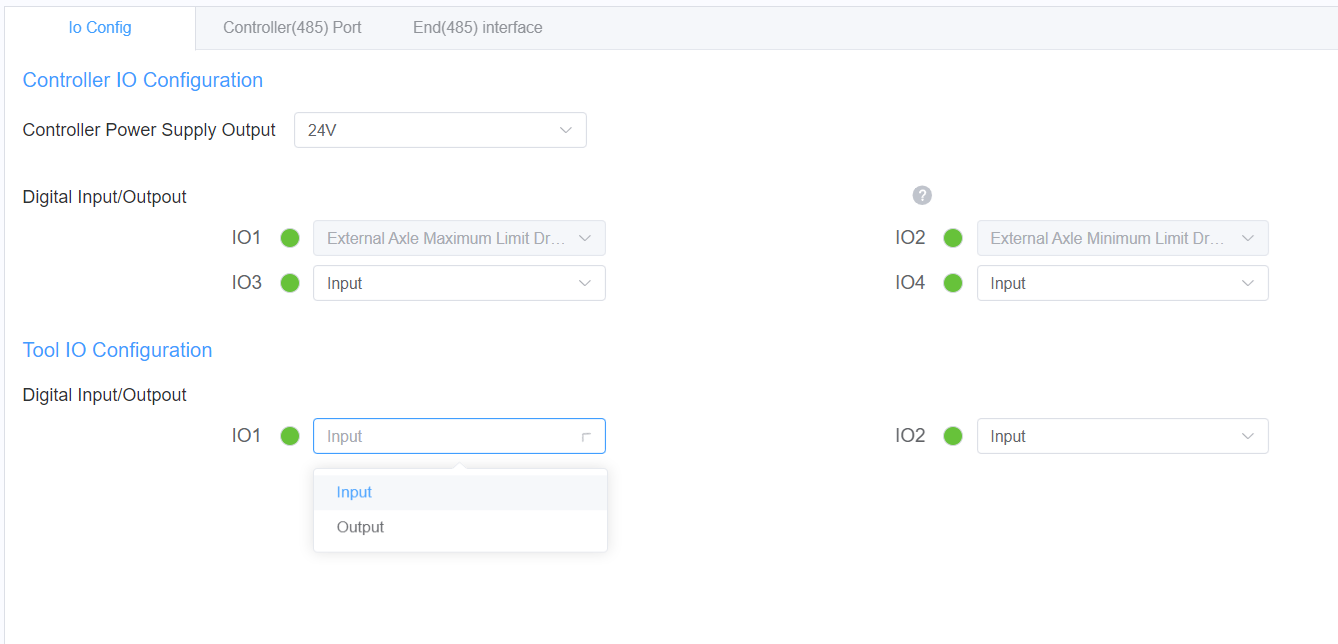Open the Controller Power Supply Output dropdown
Screen dimensions: 1338x644
[x=440, y=130]
